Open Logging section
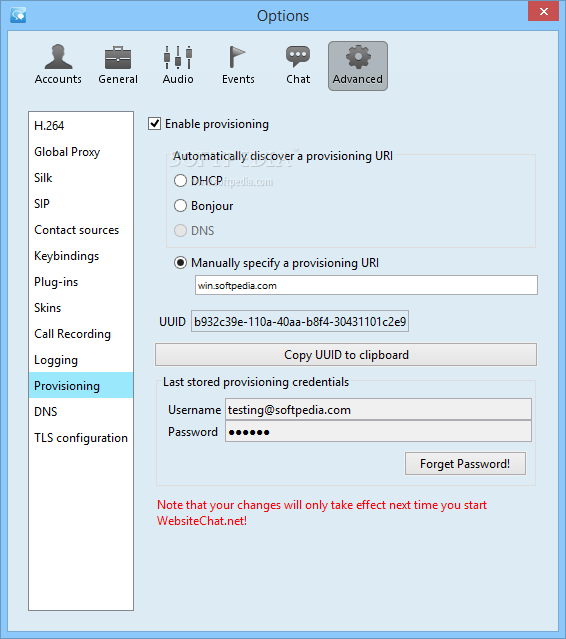Screen dimensions: 566x639 pos(81,360)
